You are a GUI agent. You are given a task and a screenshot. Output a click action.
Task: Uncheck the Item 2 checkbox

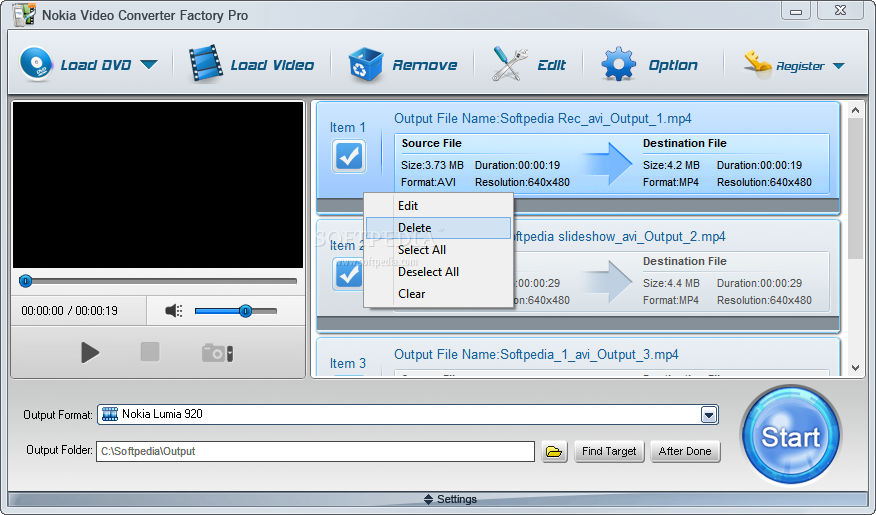348,274
